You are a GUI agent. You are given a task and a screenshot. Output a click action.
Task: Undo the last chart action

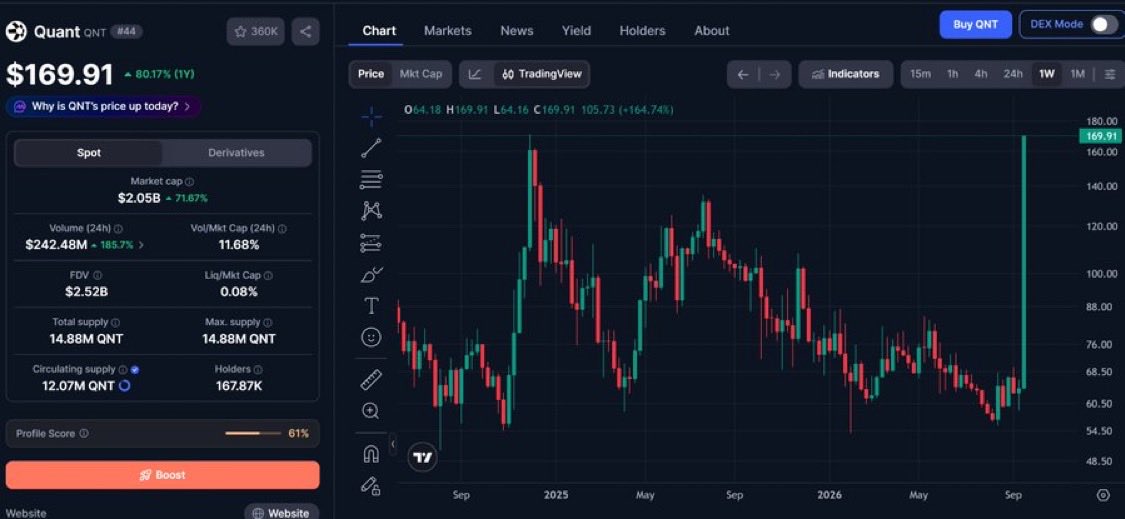tap(743, 74)
